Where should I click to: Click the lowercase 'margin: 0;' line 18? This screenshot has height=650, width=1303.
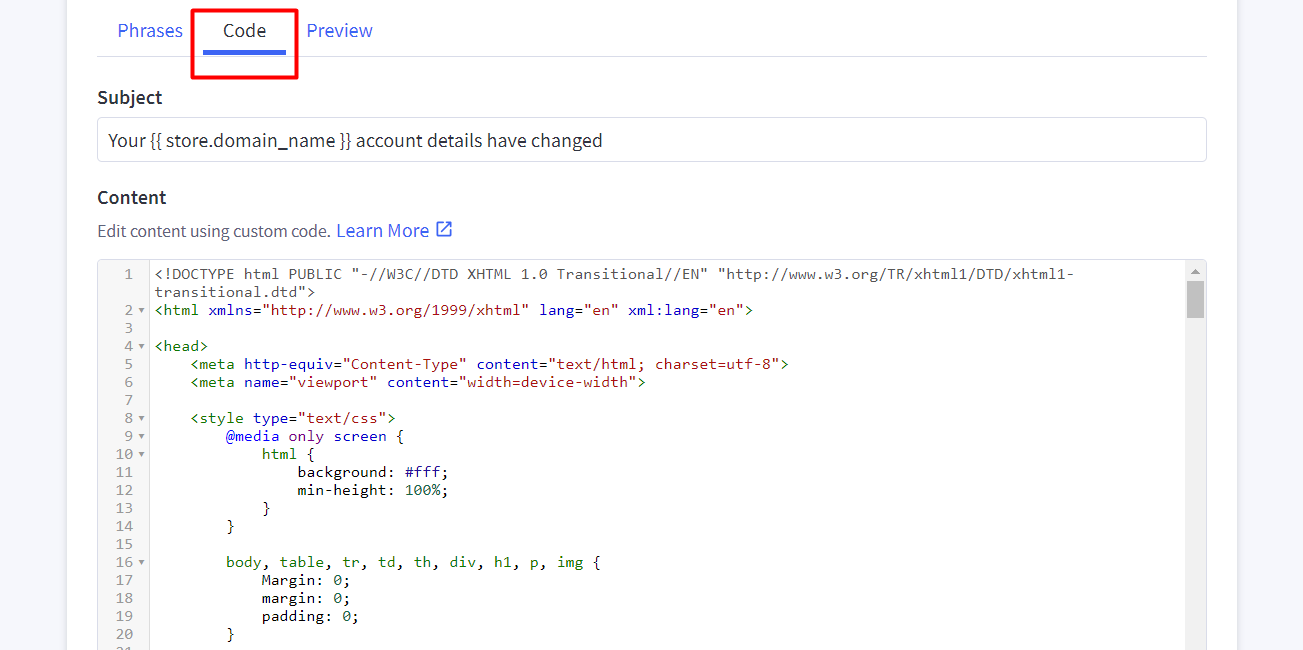(x=306, y=598)
